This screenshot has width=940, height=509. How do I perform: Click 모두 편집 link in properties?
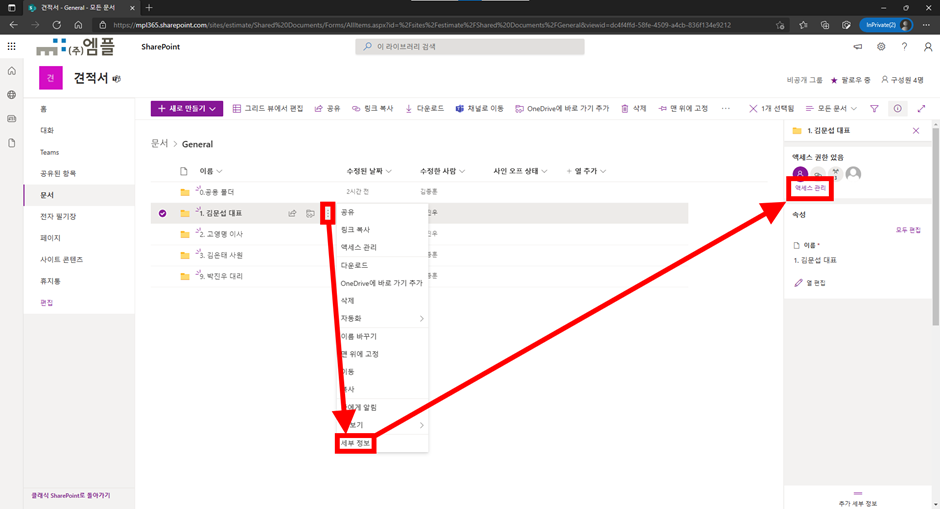[908, 230]
